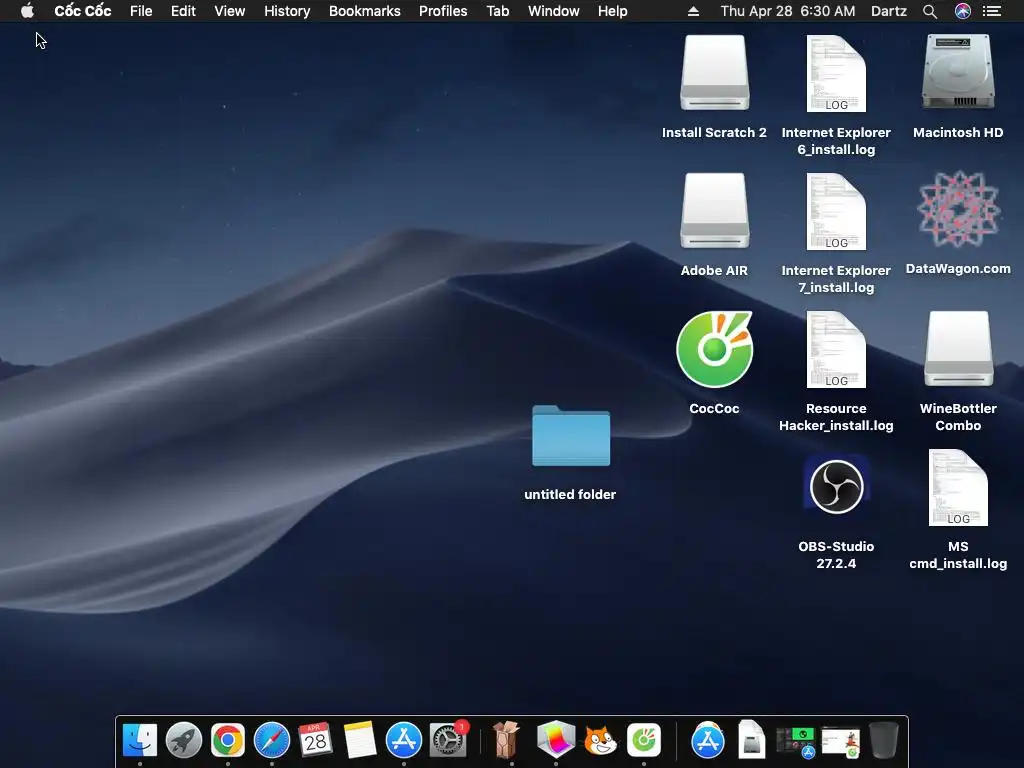Image resolution: width=1024 pixels, height=768 pixels.
Task: Open the Trash in the dock
Action: (x=884, y=740)
